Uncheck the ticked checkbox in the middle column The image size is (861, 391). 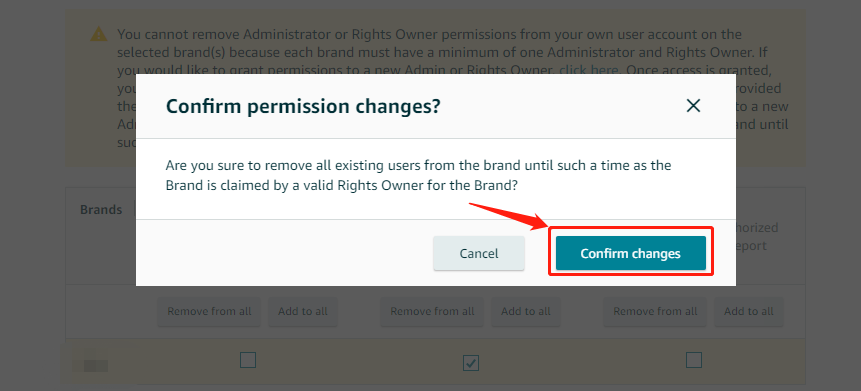pyautogui.click(x=471, y=362)
